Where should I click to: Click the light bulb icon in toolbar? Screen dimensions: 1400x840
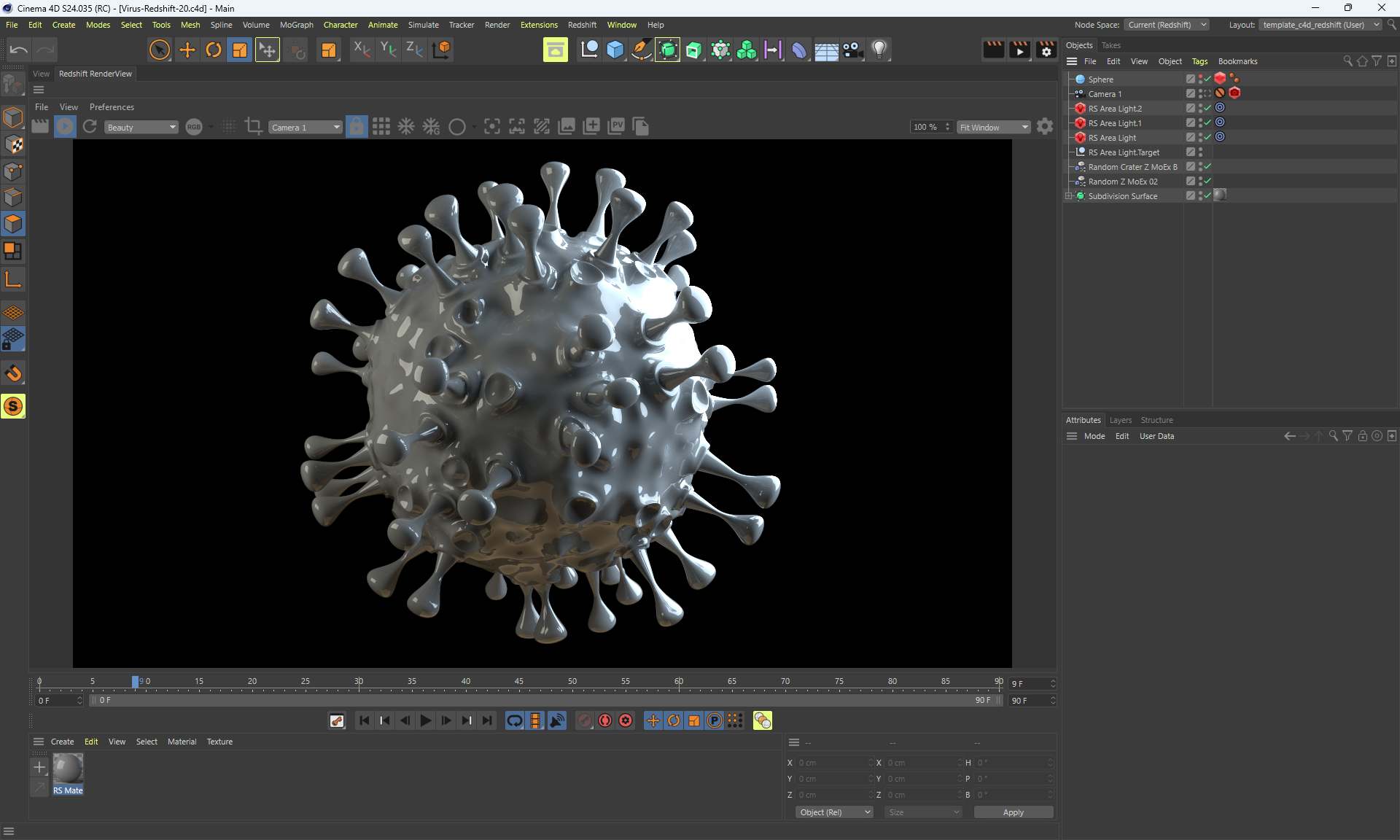pos(879,50)
